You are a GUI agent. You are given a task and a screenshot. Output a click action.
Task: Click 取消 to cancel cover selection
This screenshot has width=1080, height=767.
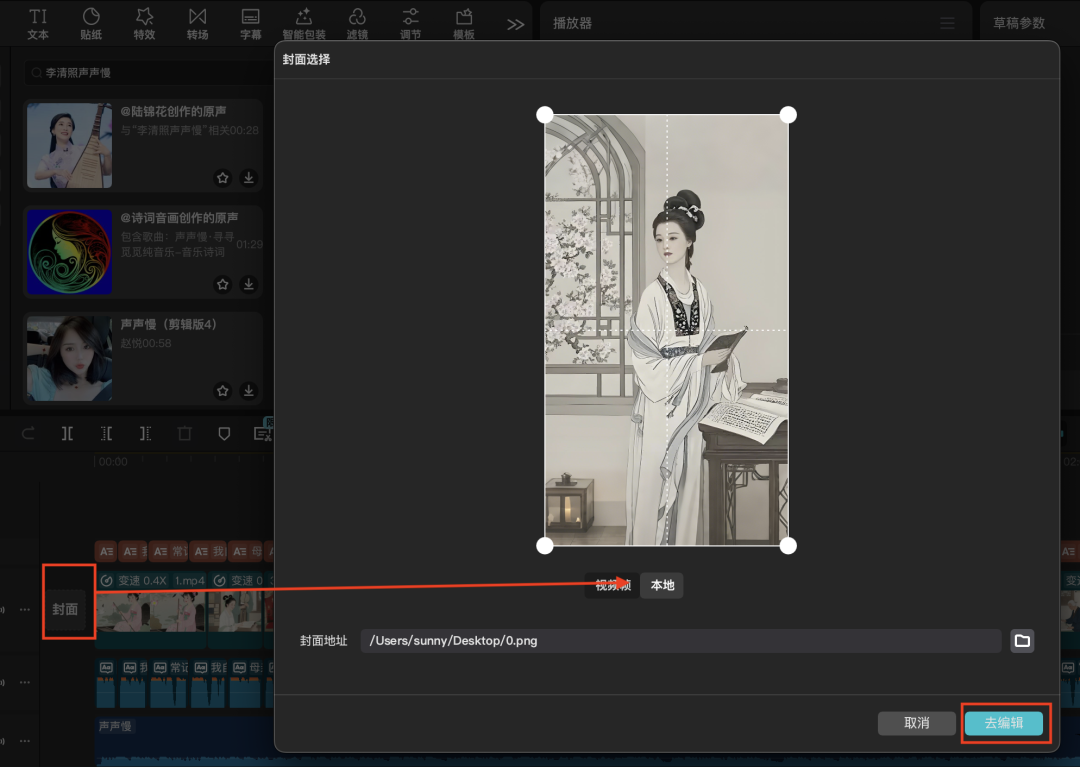tap(916, 723)
